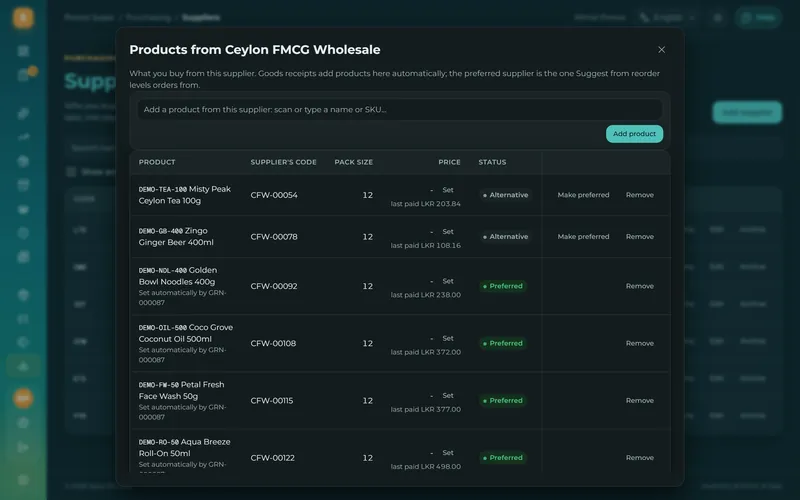
Task: Click the Add product button
Action: [x=634, y=134]
